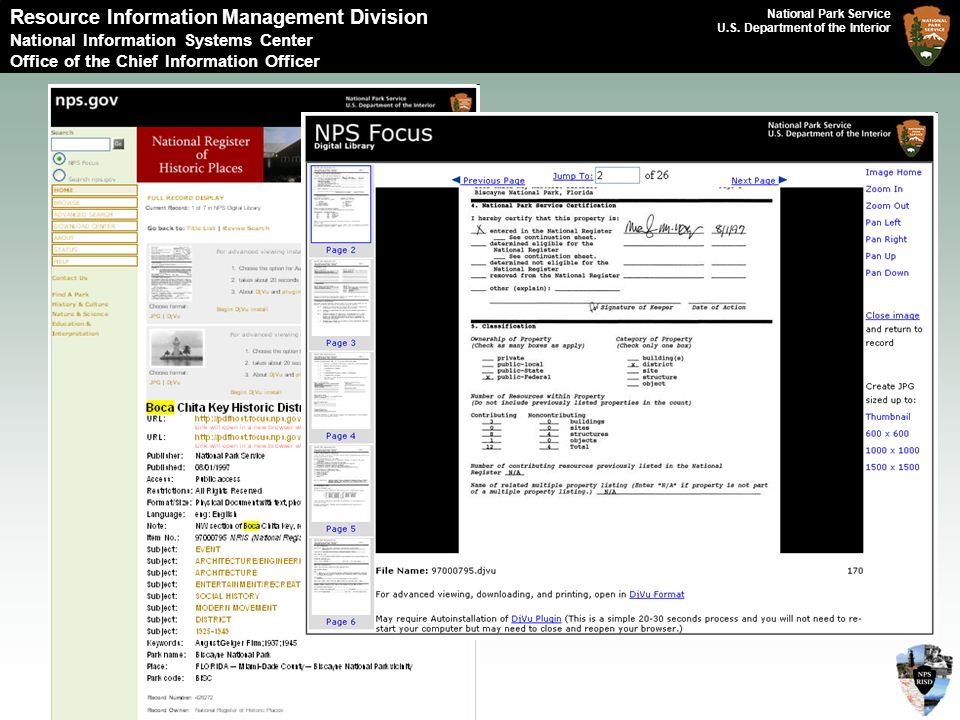Image resolution: width=960 pixels, height=720 pixels.
Task: Click NPS arrowhead logo in NPS Focus header
Action: (911, 138)
